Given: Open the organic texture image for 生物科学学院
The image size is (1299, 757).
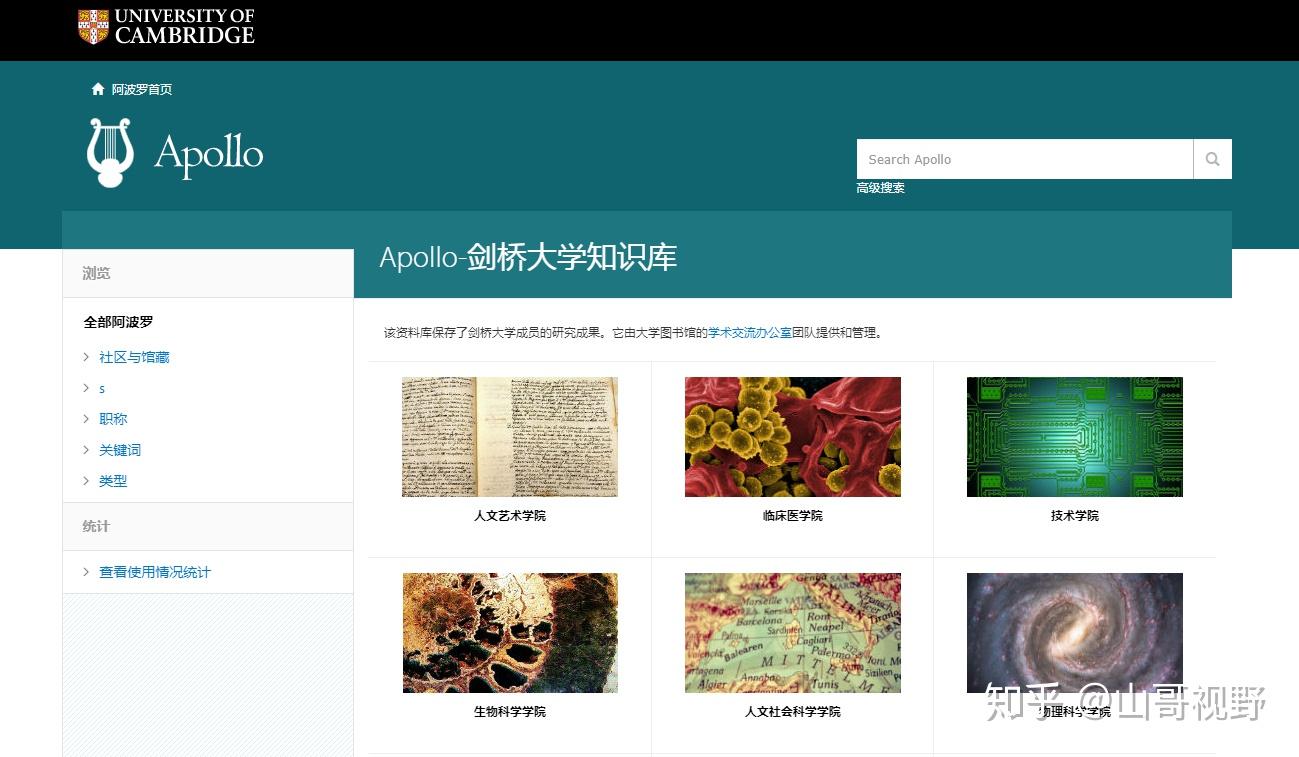Looking at the screenshot, I should [x=510, y=633].
